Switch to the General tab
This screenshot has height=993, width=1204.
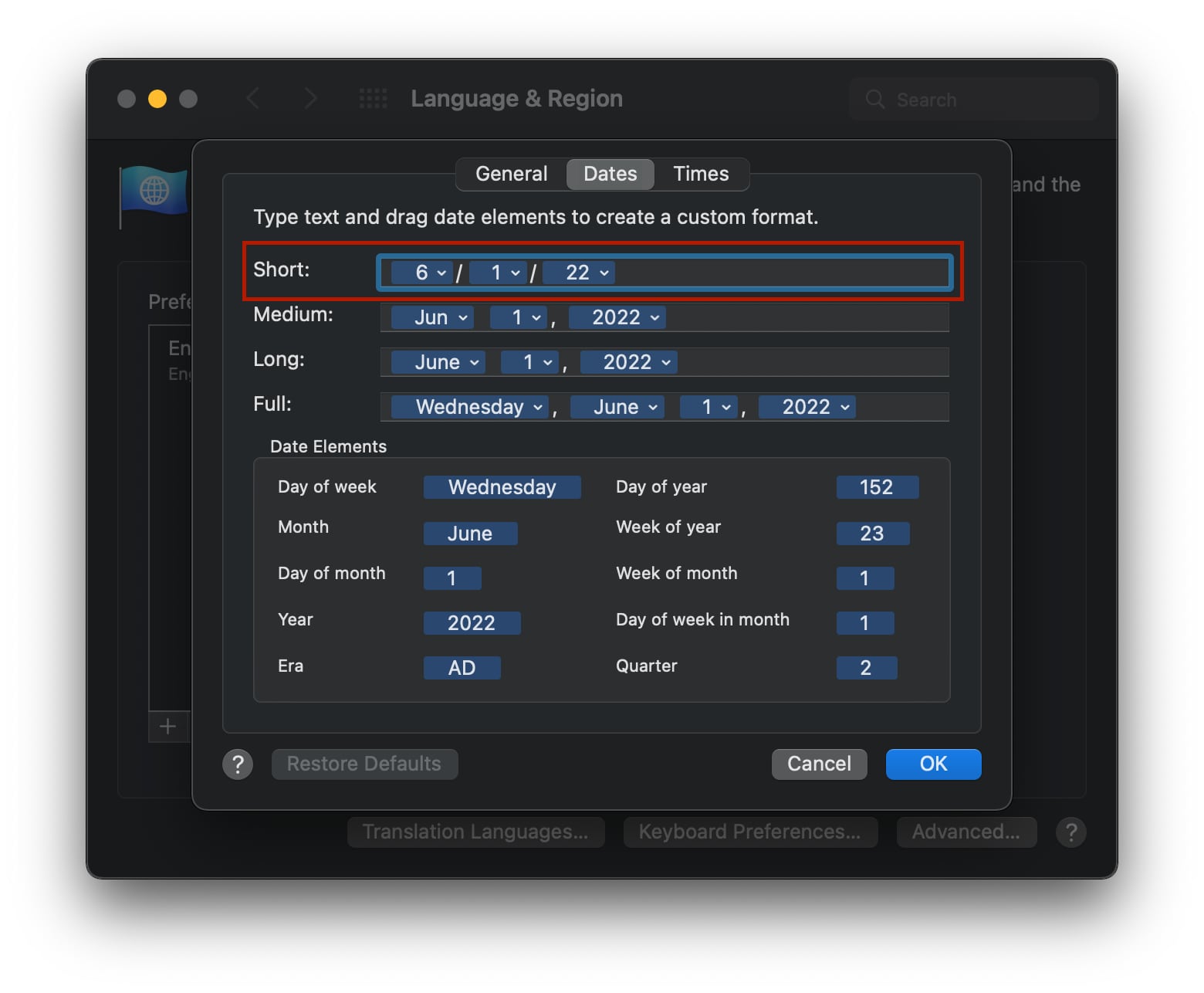(510, 174)
